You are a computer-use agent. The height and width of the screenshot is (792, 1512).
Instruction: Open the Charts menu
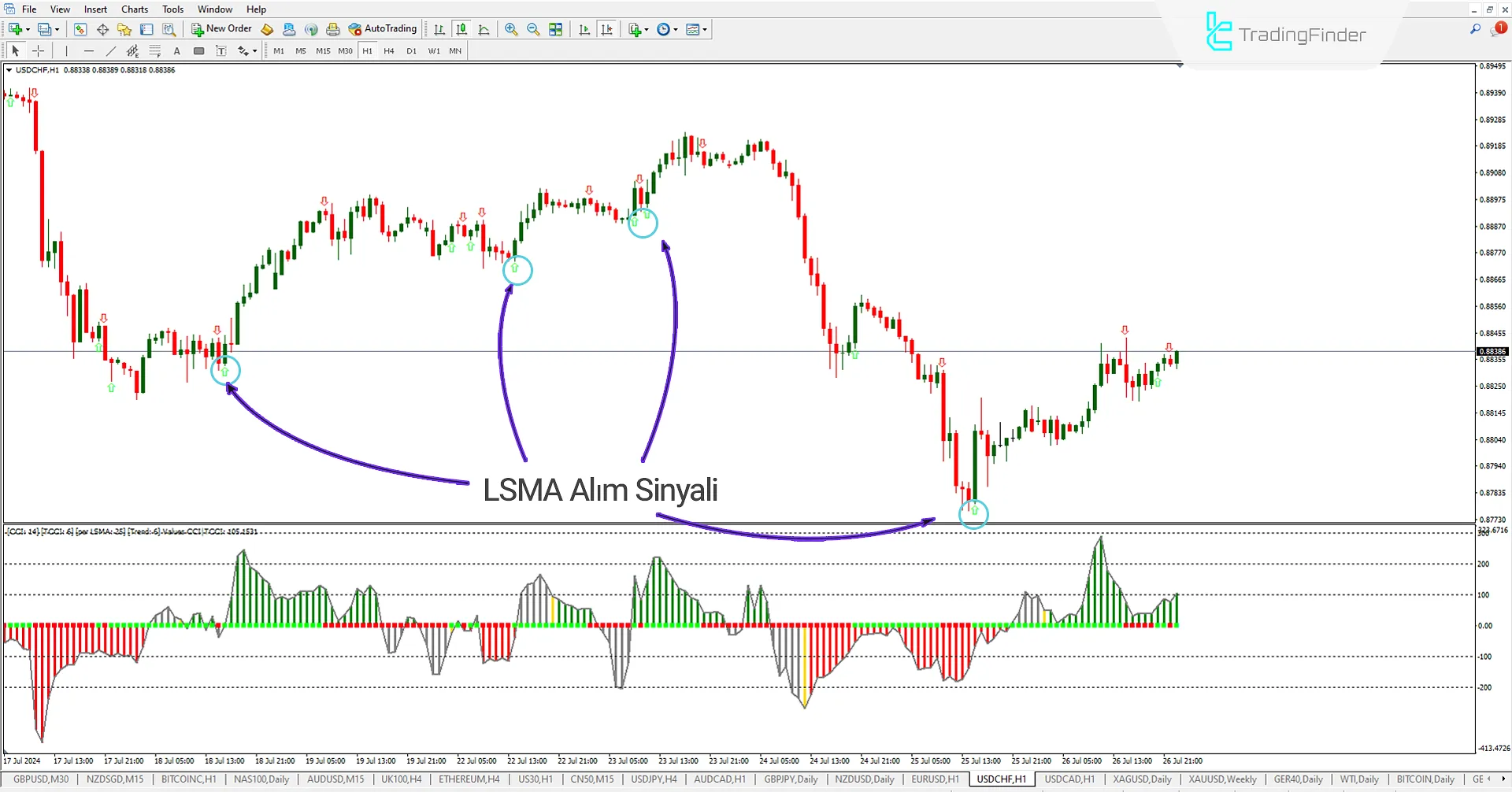134,9
